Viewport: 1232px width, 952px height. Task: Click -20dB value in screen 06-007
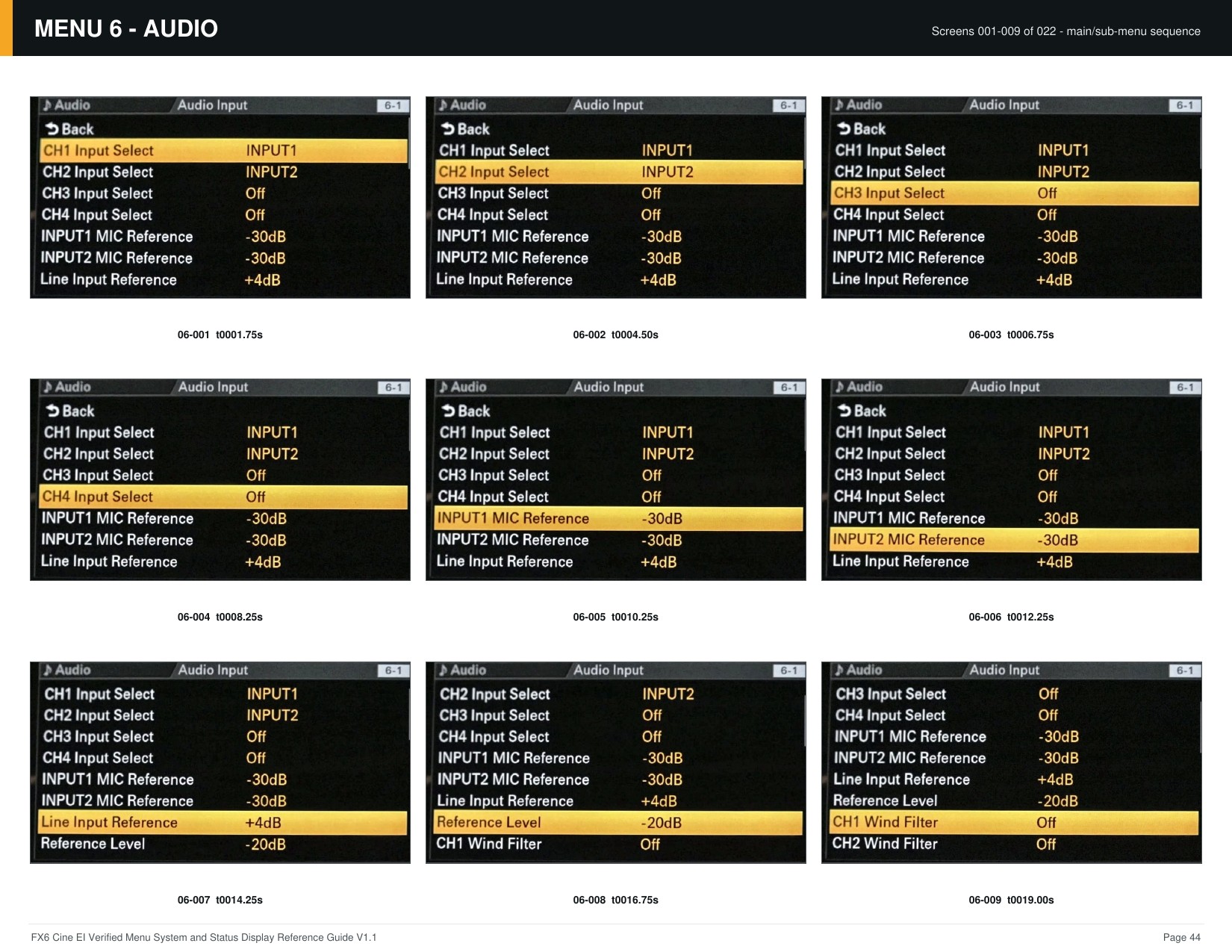click(x=266, y=844)
